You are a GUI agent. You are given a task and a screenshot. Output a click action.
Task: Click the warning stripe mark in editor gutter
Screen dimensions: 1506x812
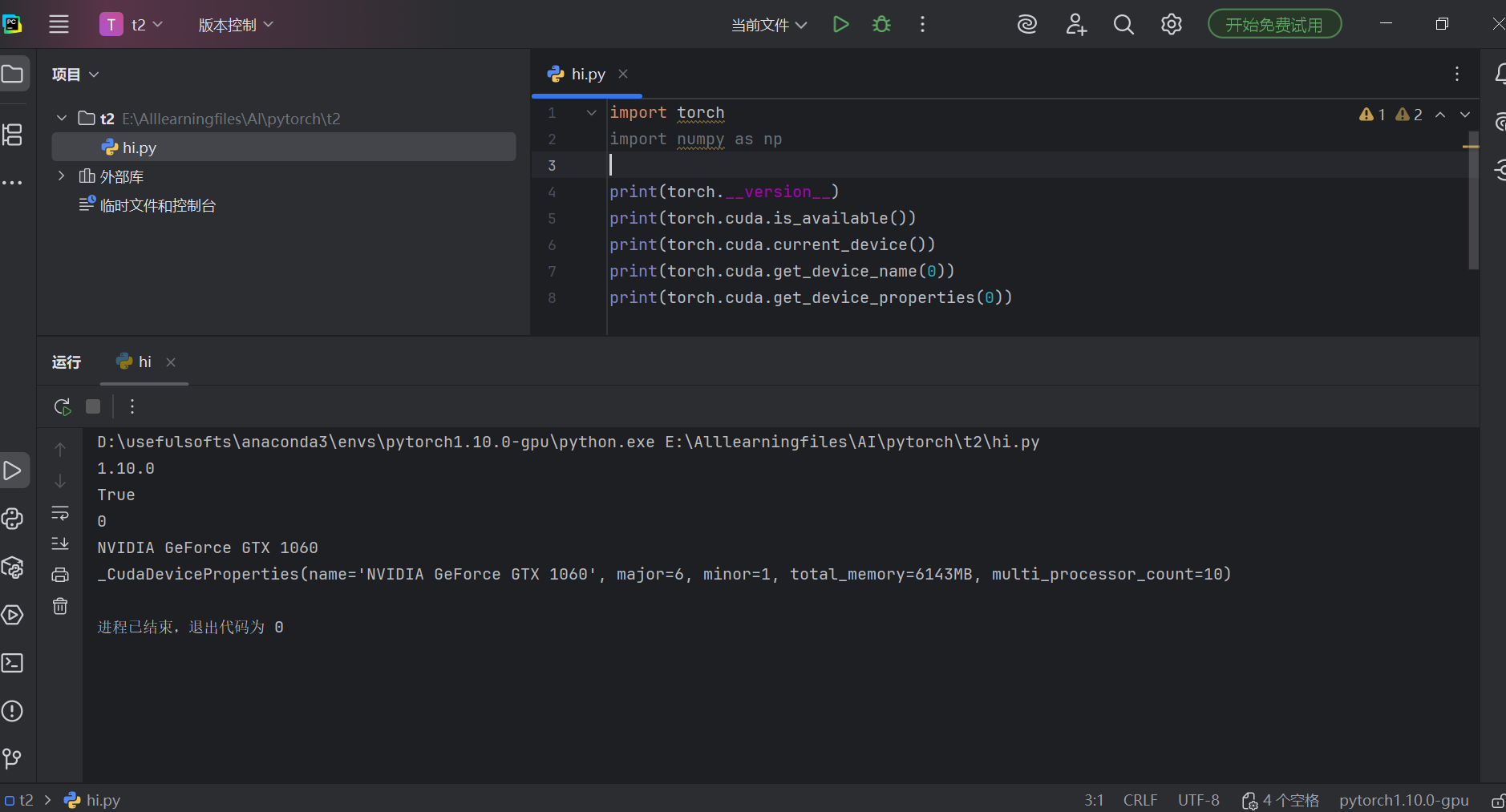pos(1471,146)
